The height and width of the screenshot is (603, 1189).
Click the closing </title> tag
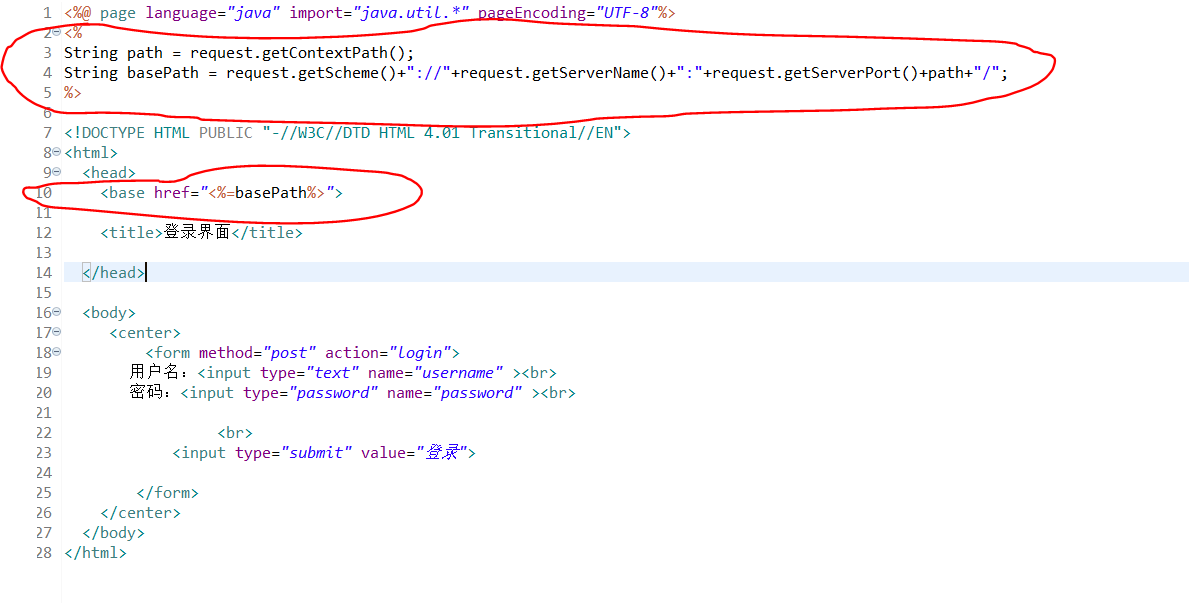[266, 233]
